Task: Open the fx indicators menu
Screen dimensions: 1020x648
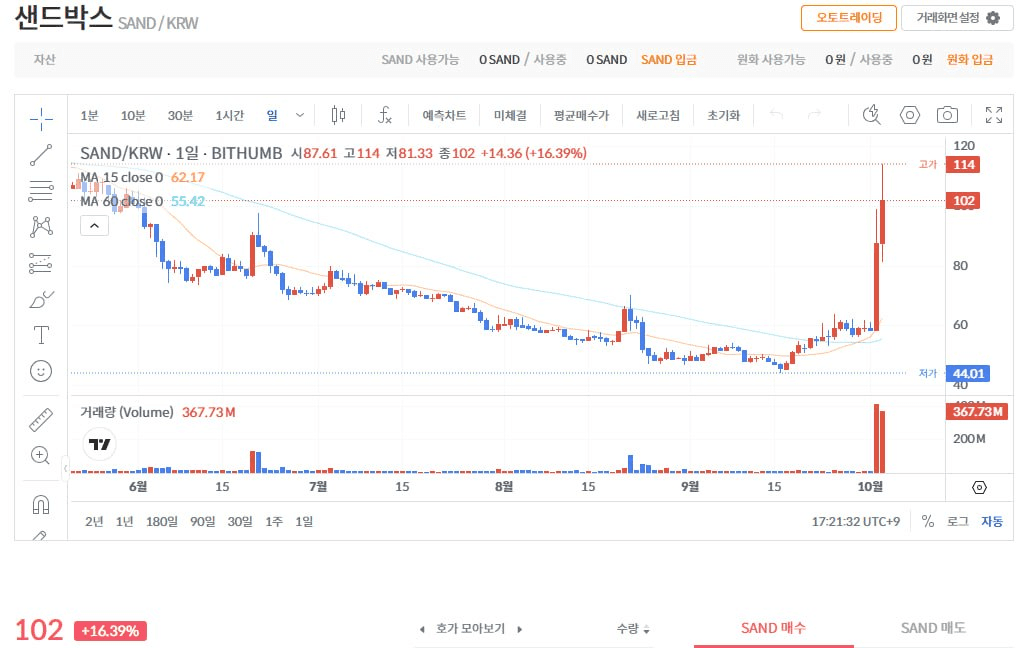Action: pos(384,115)
